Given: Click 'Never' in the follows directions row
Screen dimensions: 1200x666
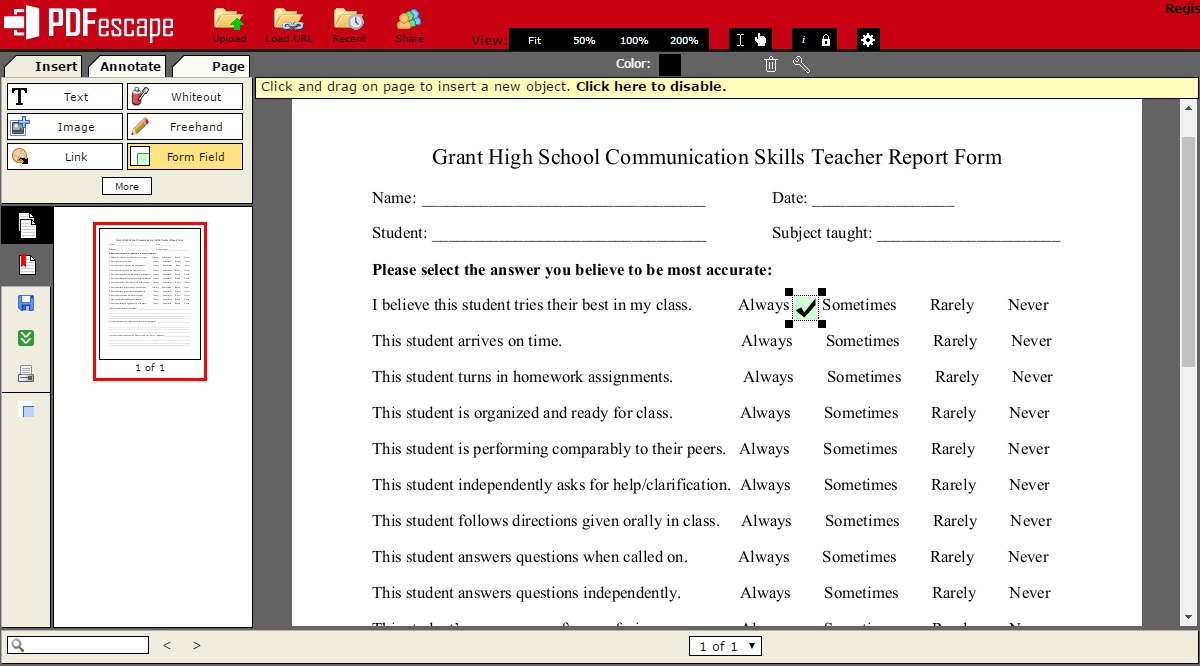Looking at the screenshot, I should pyautogui.click(x=1030, y=521).
